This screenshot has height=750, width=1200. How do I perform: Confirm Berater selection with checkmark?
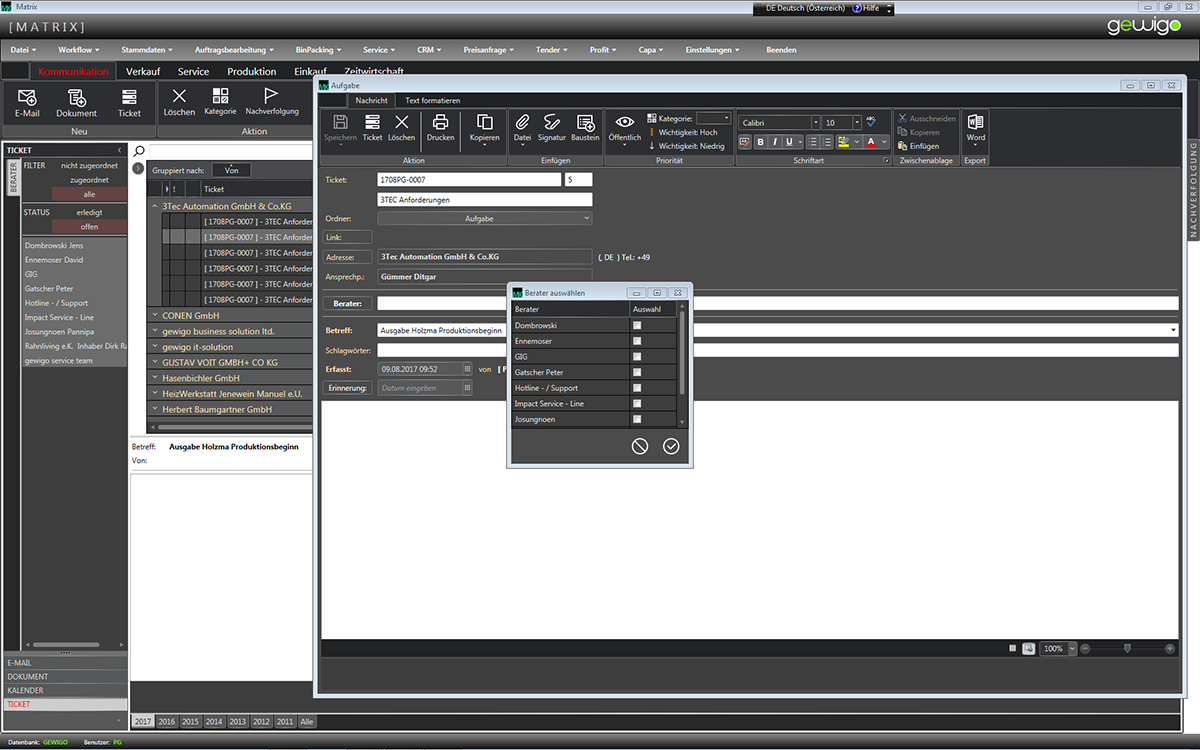coord(671,446)
